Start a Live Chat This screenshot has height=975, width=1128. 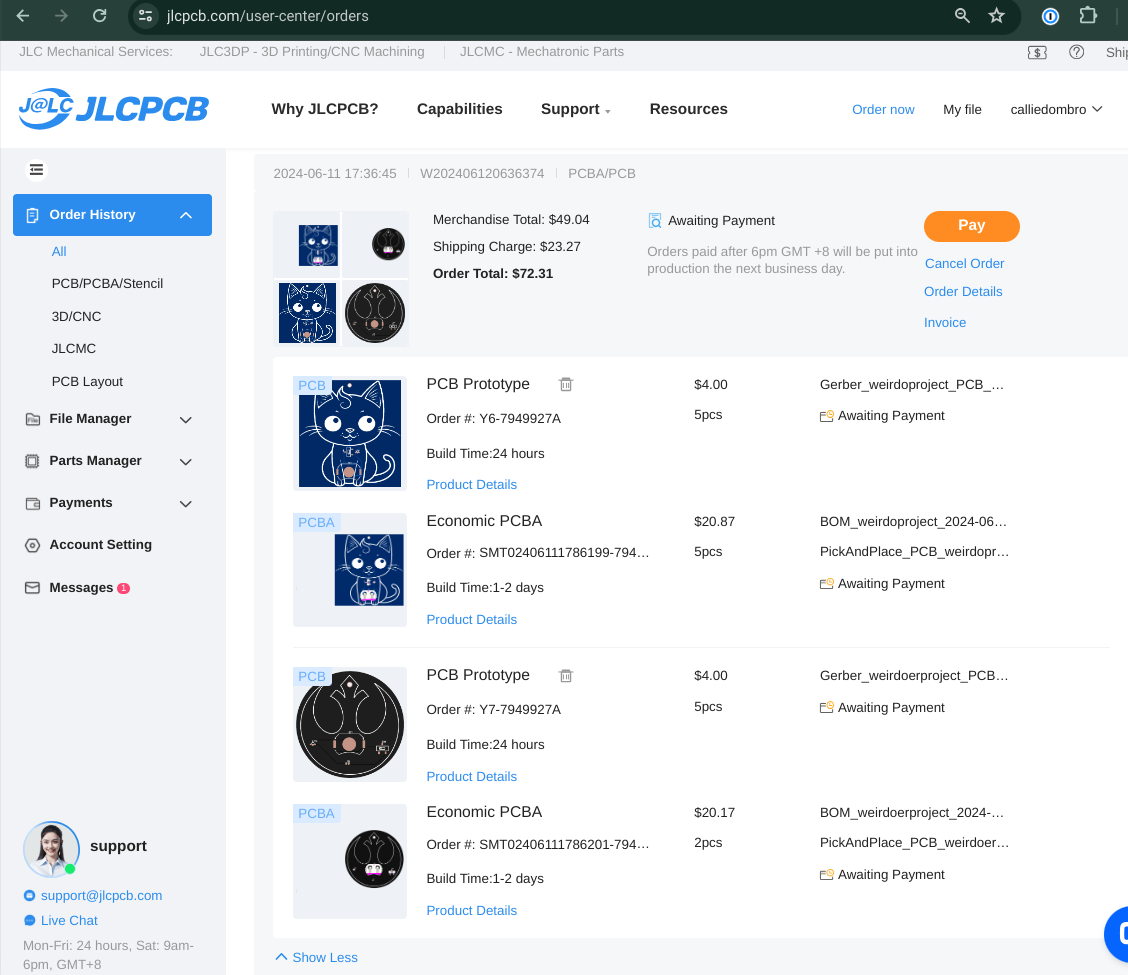(69, 921)
